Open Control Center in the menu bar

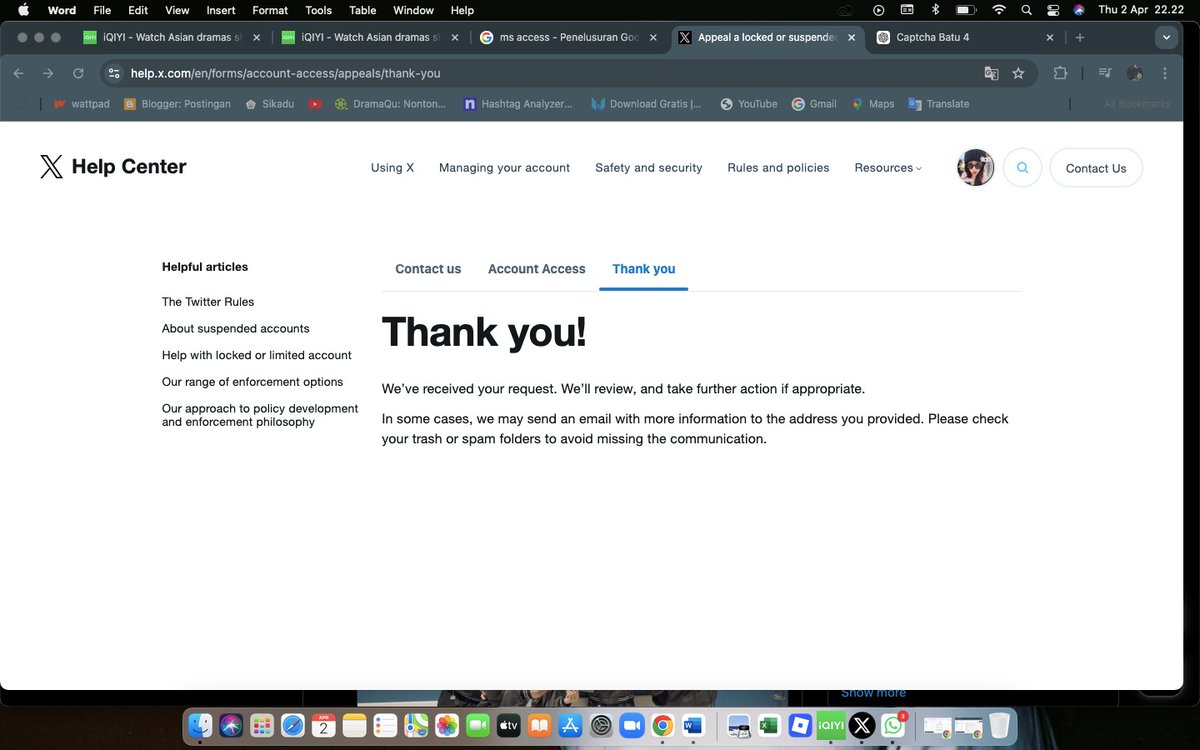pyautogui.click(x=1053, y=10)
